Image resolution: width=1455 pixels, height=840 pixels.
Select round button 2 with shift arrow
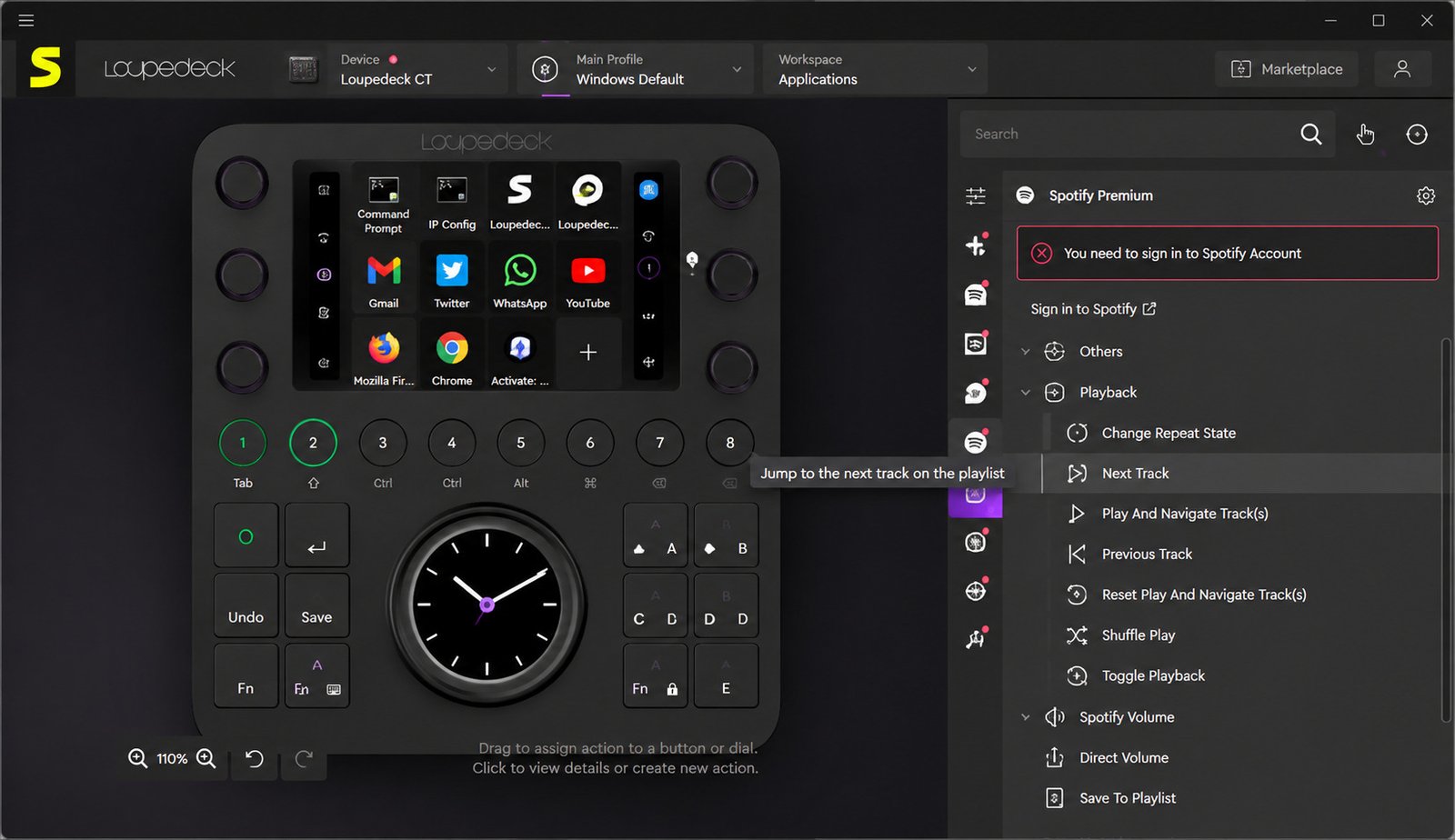tap(313, 443)
